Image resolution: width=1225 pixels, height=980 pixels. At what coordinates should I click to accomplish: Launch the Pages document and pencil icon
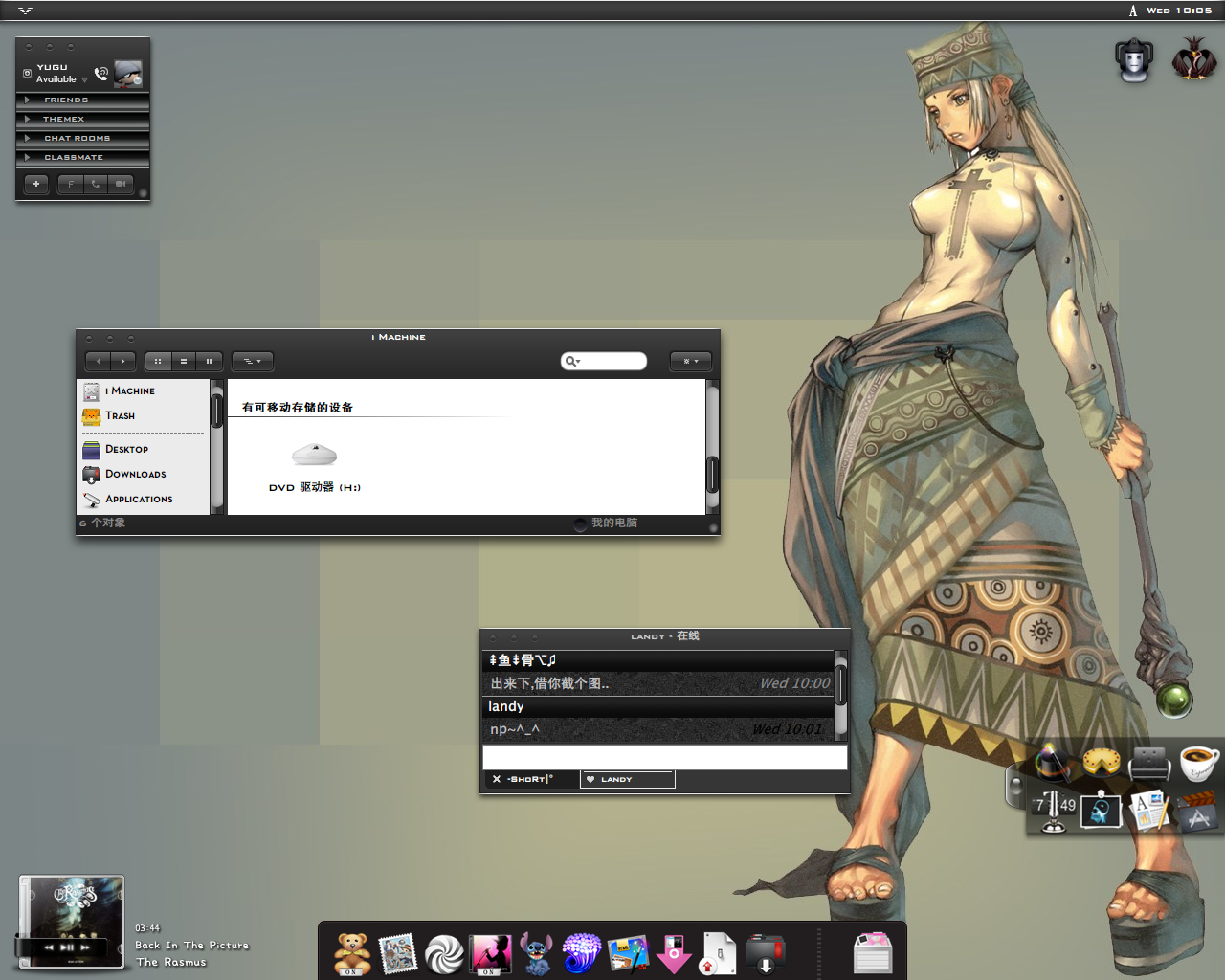1149,812
